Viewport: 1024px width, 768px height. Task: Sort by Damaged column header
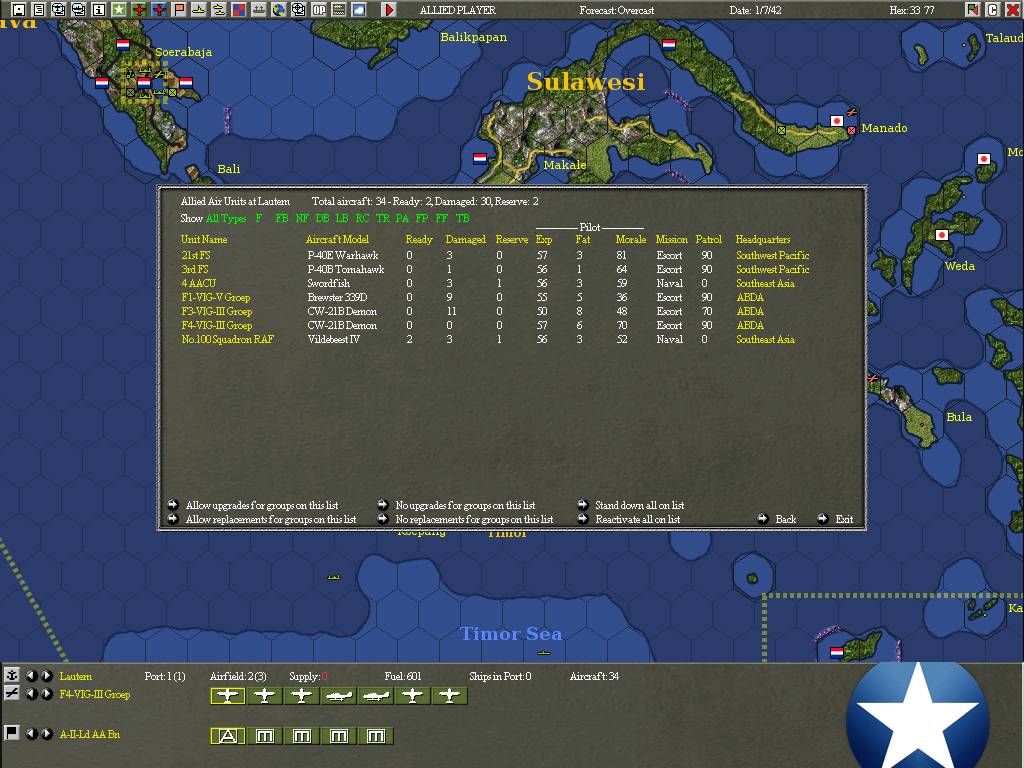(466, 240)
